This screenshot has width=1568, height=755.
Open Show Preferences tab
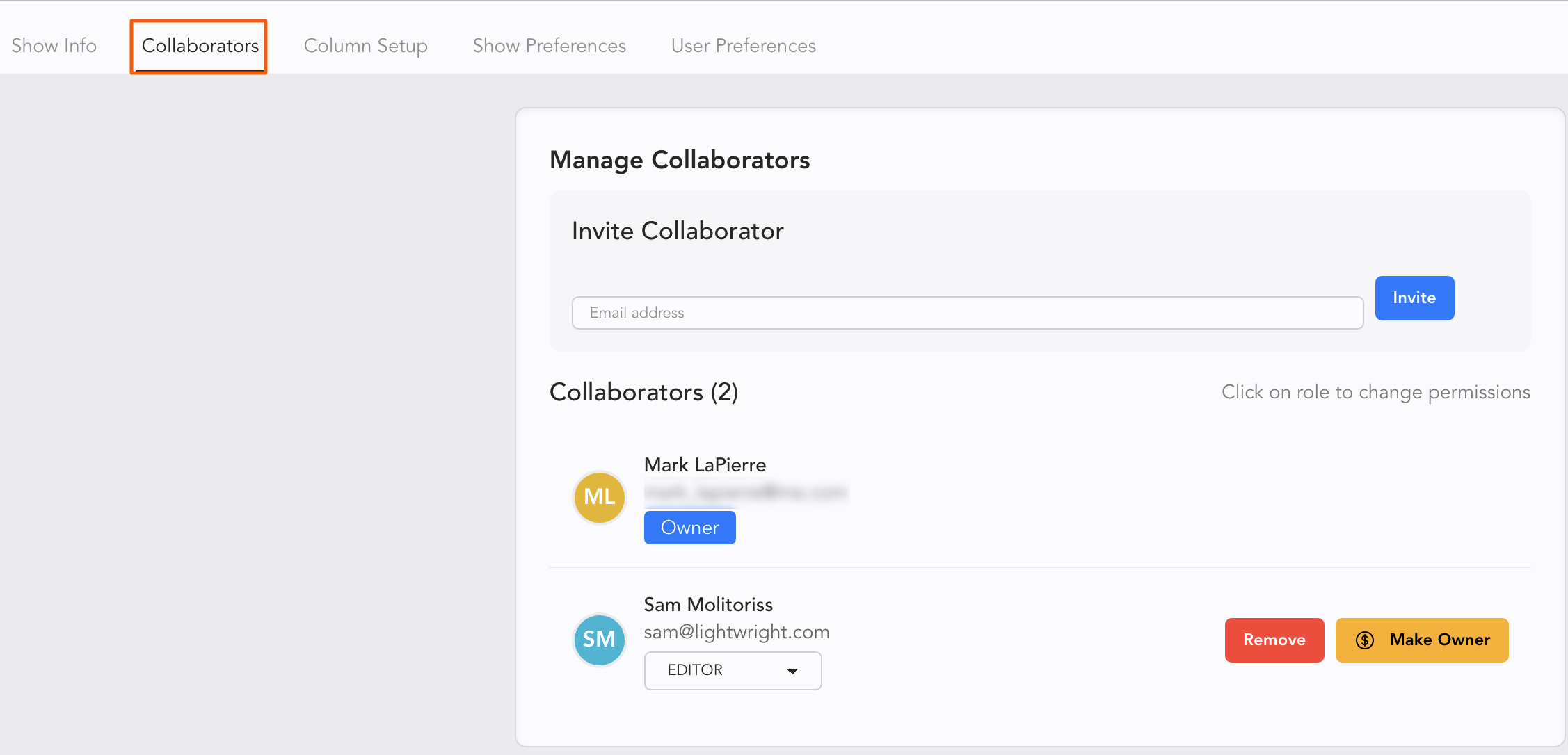tap(550, 46)
